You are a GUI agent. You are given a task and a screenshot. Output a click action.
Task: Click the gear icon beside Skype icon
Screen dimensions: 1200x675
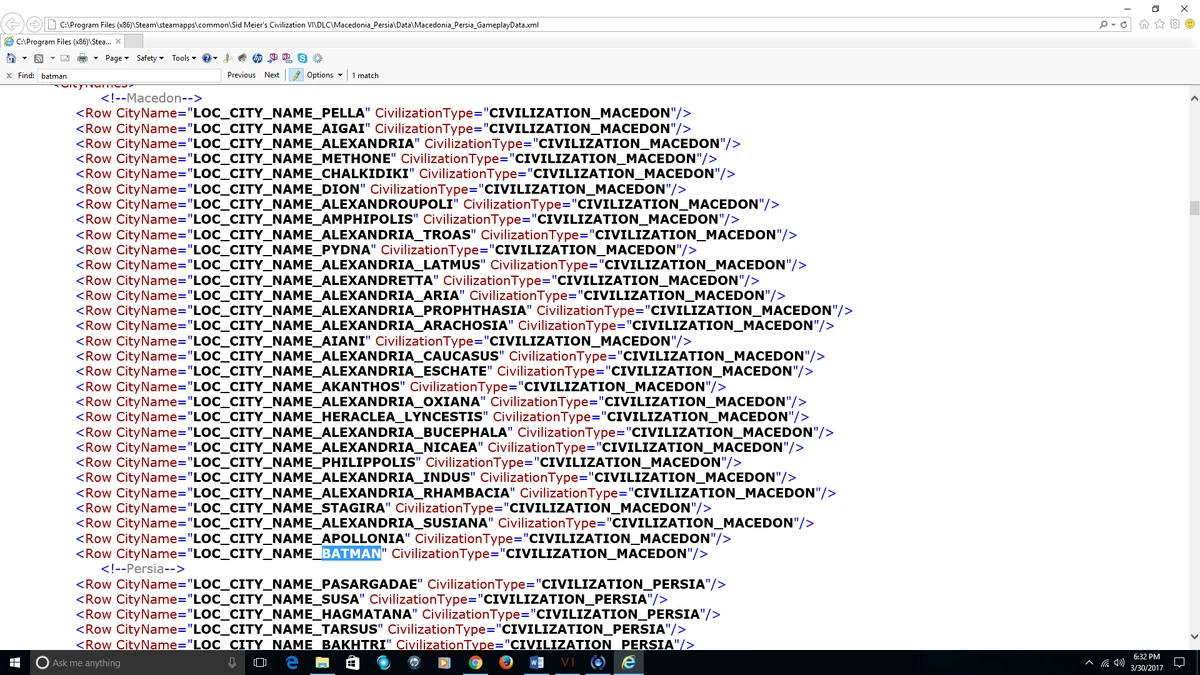point(317,58)
